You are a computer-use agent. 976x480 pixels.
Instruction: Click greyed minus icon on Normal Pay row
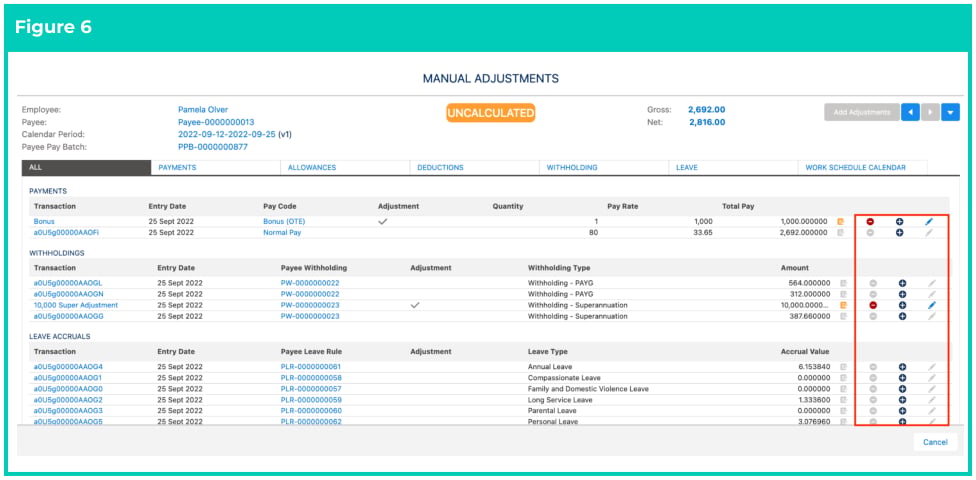pyautogui.click(x=870, y=233)
